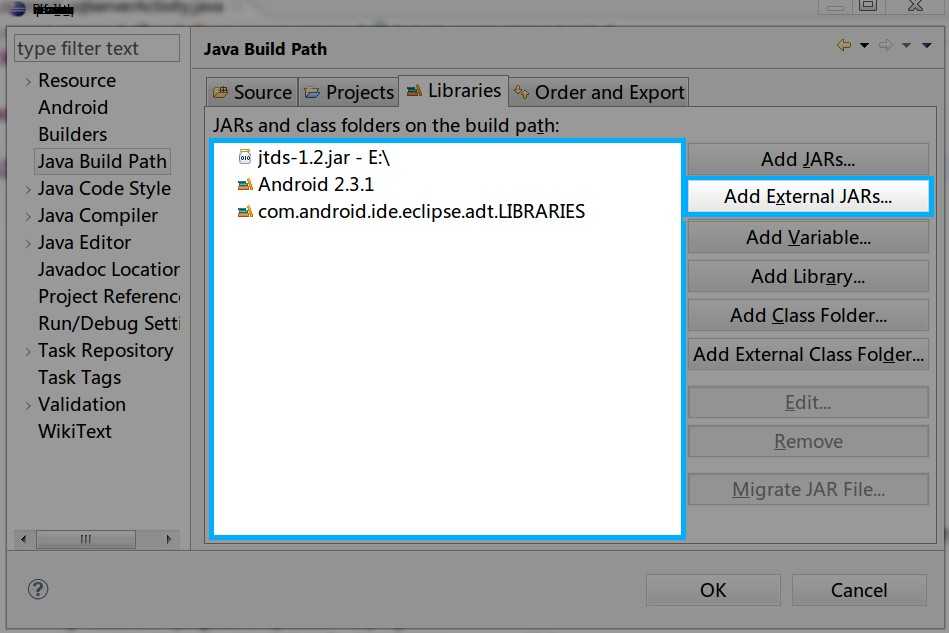Image resolution: width=949 pixels, height=633 pixels.
Task: Click the Cancel button
Action: pos(859,590)
